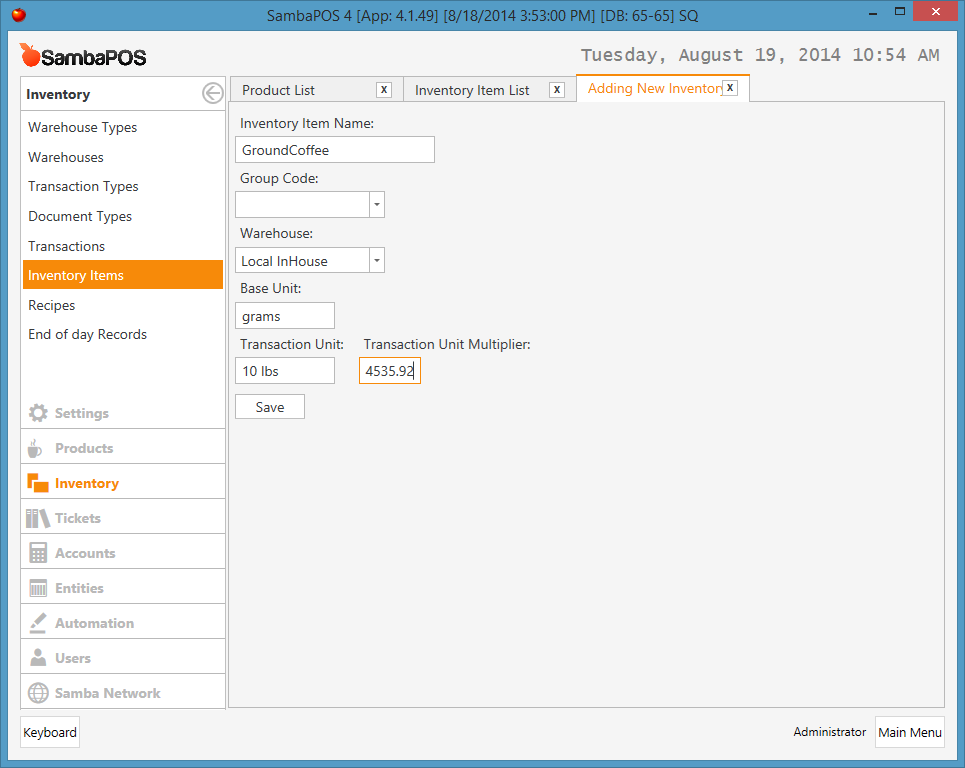The width and height of the screenshot is (965, 768).
Task: Click the Save button
Action: (x=270, y=407)
